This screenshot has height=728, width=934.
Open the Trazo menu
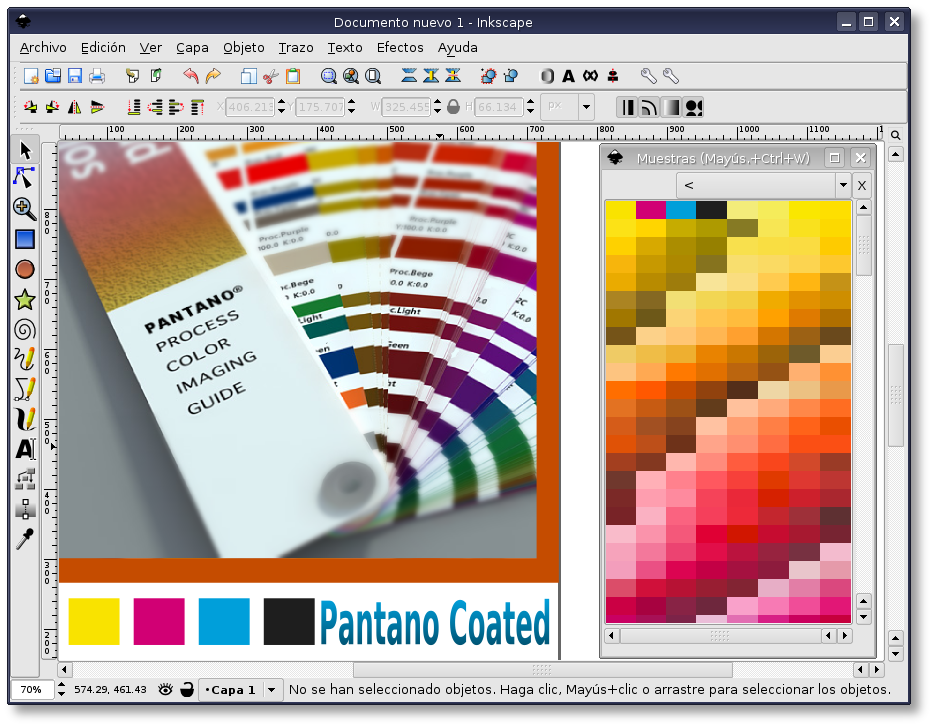tap(295, 48)
